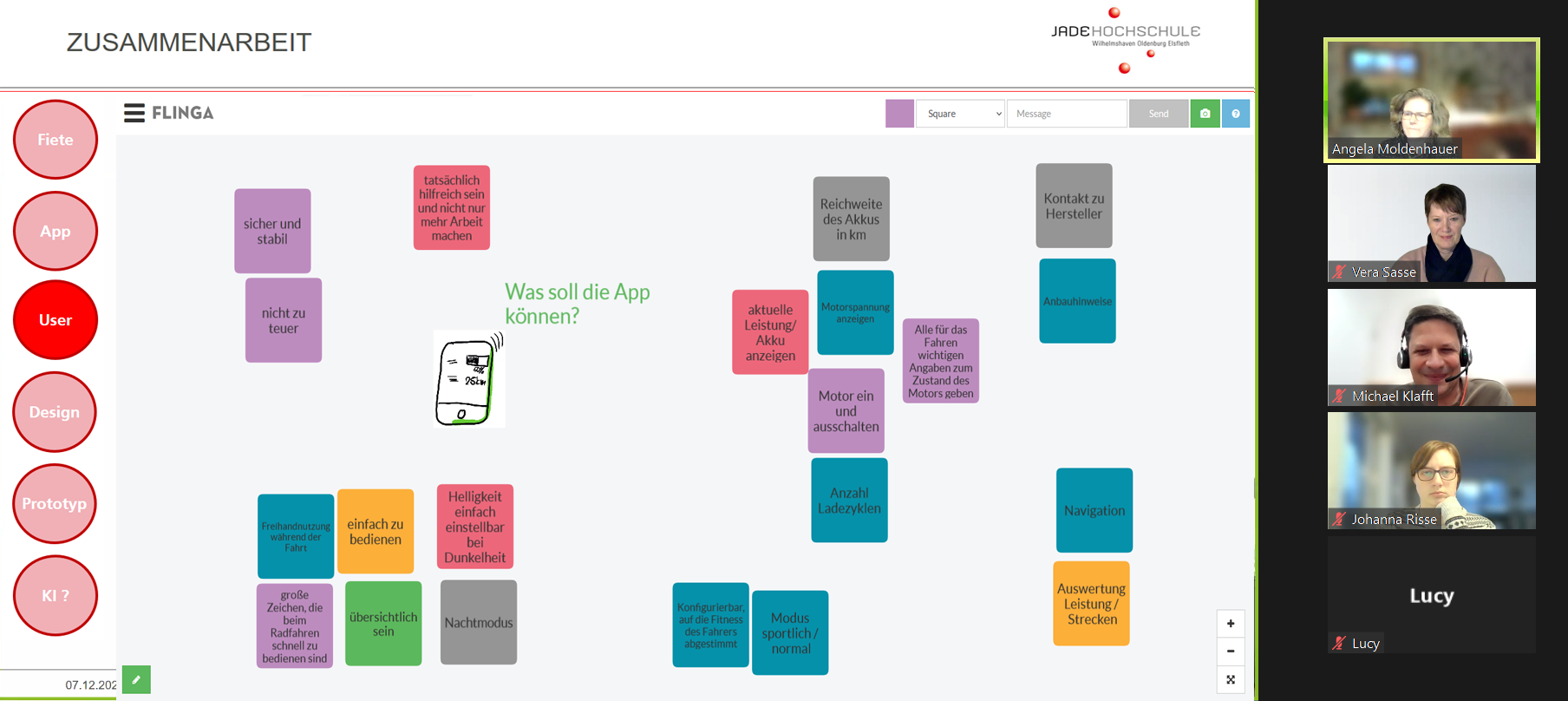Screen dimensions: 1568x701
Task: Open the Prototyp circle section
Action: [55, 504]
